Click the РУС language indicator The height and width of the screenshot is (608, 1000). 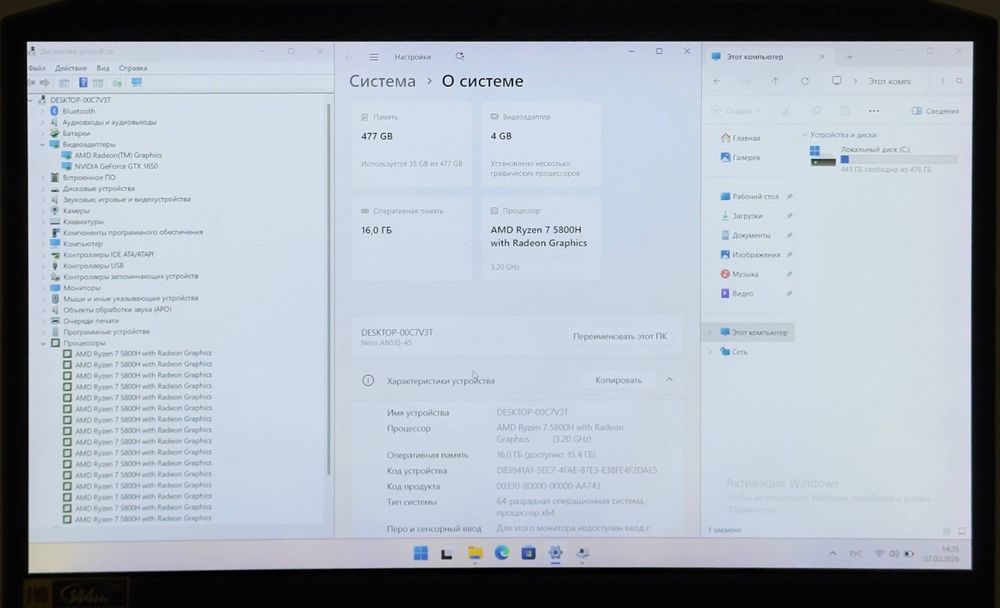point(856,554)
